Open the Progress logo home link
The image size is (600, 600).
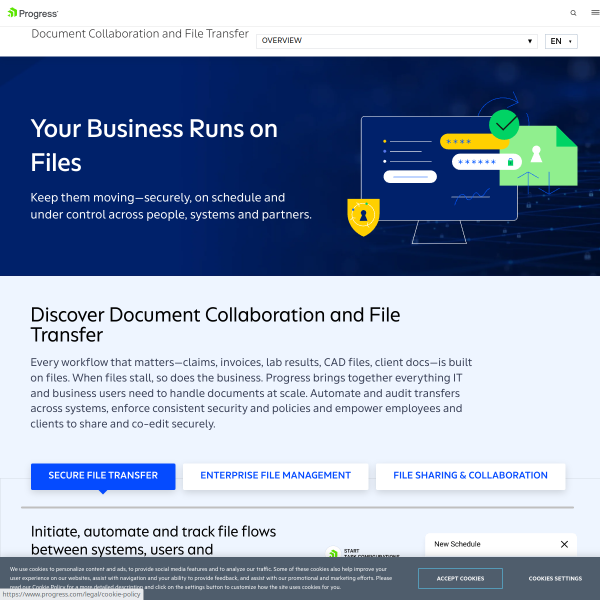pos(33,13)
